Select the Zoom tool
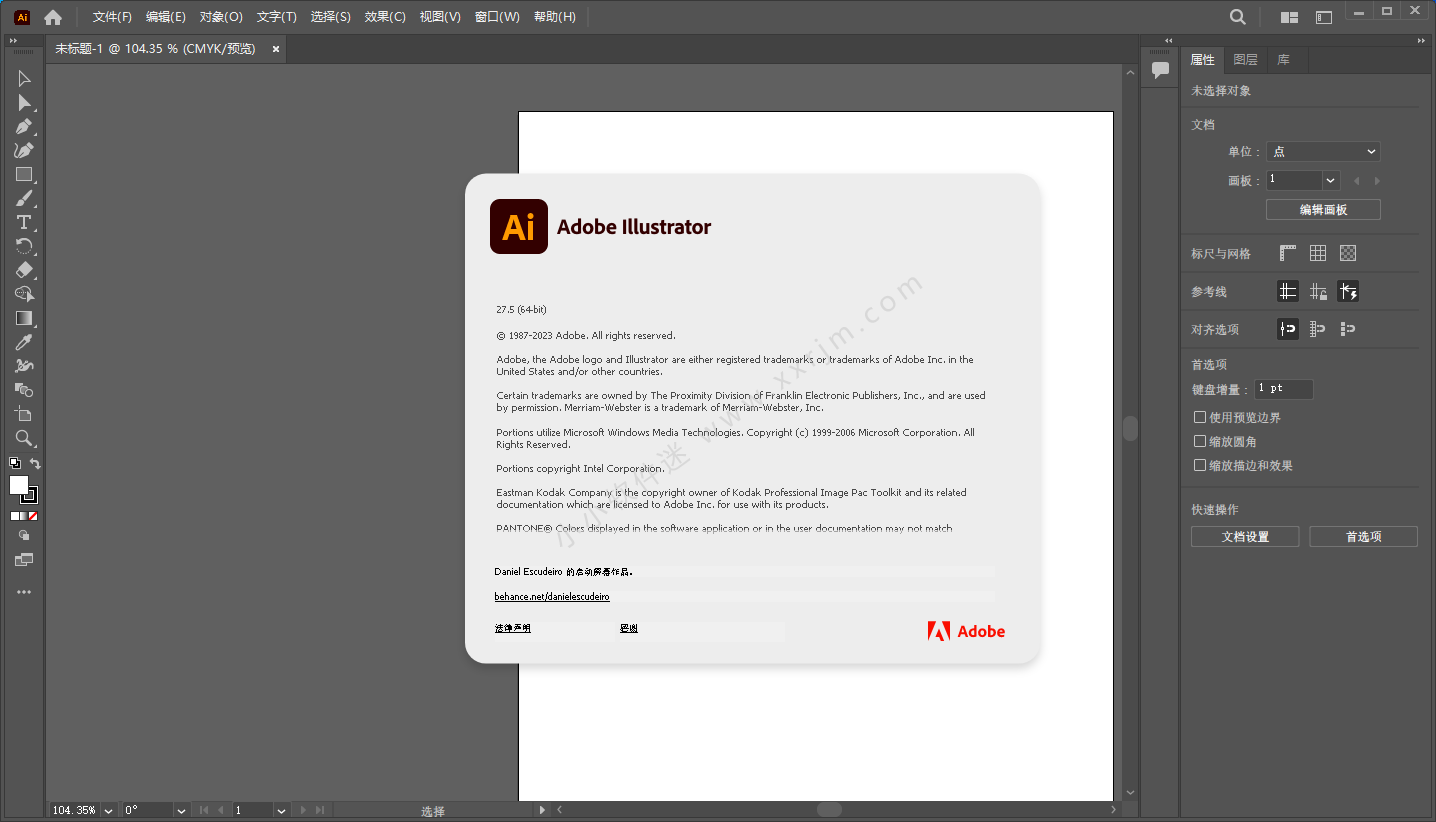The width and height of the screenshot is (1436, 822). (x=24, y=438)
